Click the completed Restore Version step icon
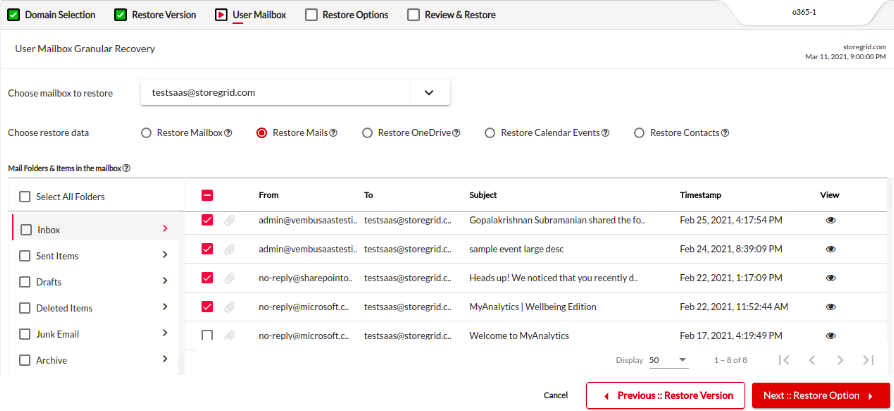This screenshot has height=411, width=894. point(120,15)
